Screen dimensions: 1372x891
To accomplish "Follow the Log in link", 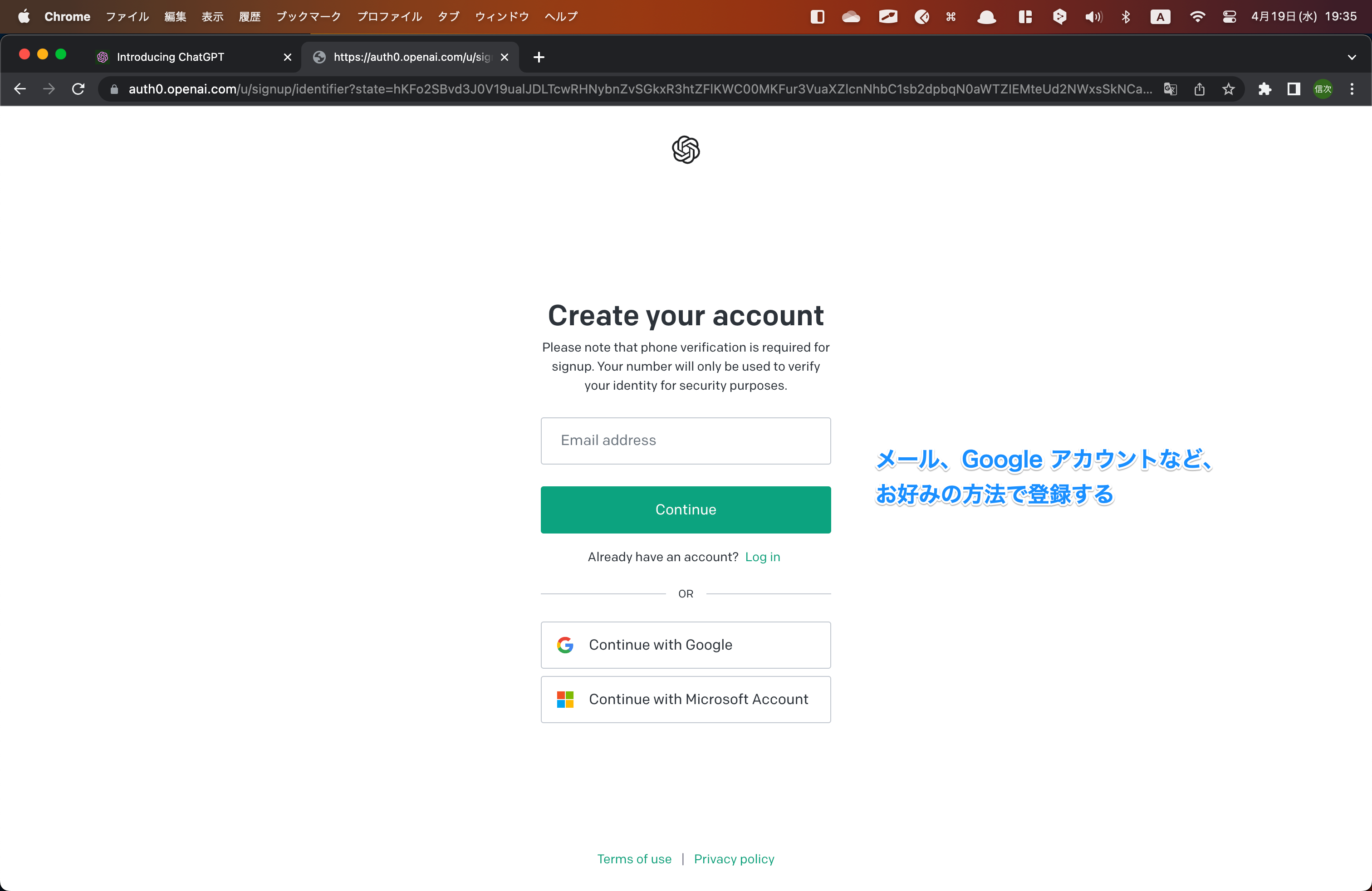I will (x=762, y=557).
